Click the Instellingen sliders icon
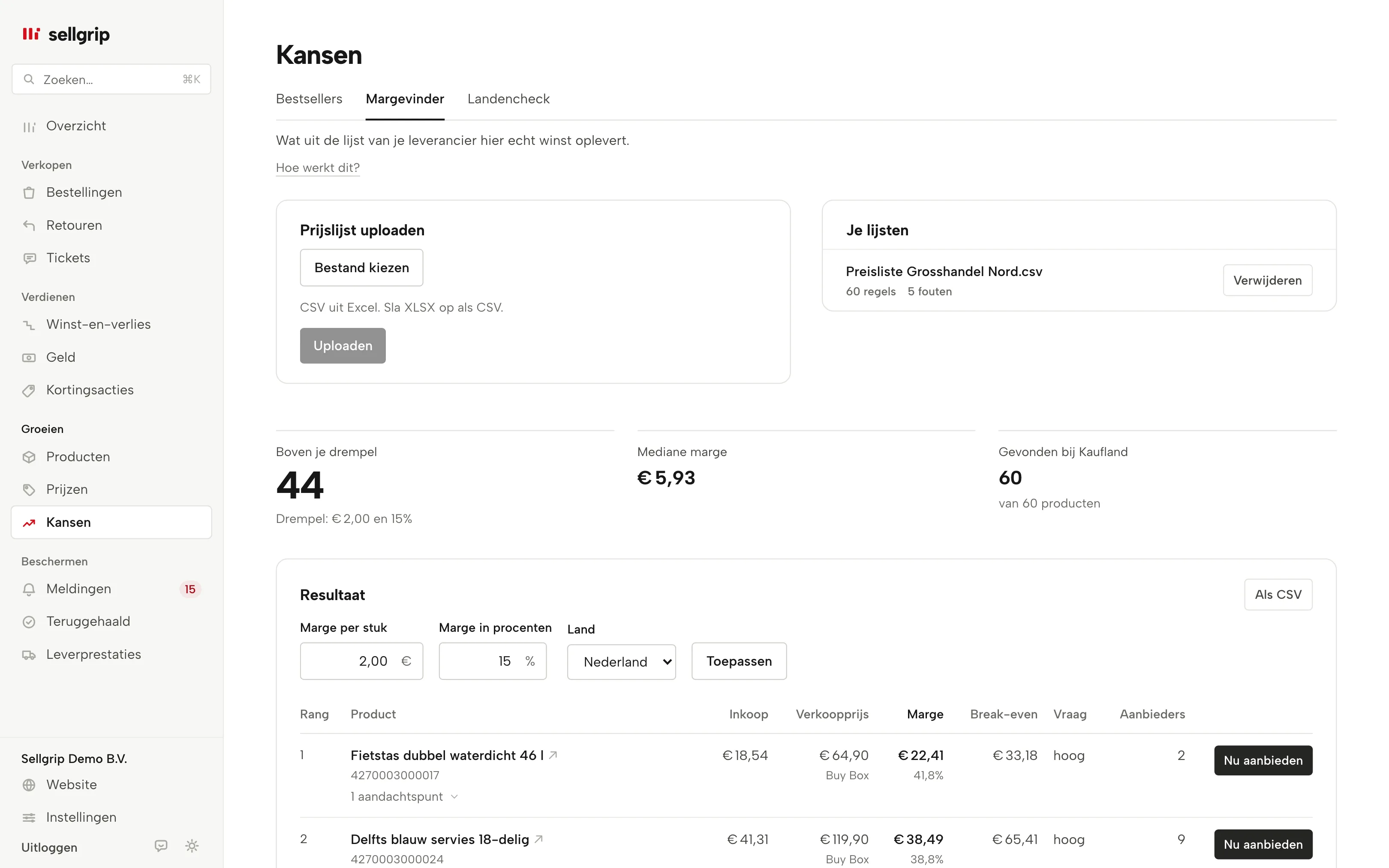This screenshot has width=1389, height=868. pos(29,817)
